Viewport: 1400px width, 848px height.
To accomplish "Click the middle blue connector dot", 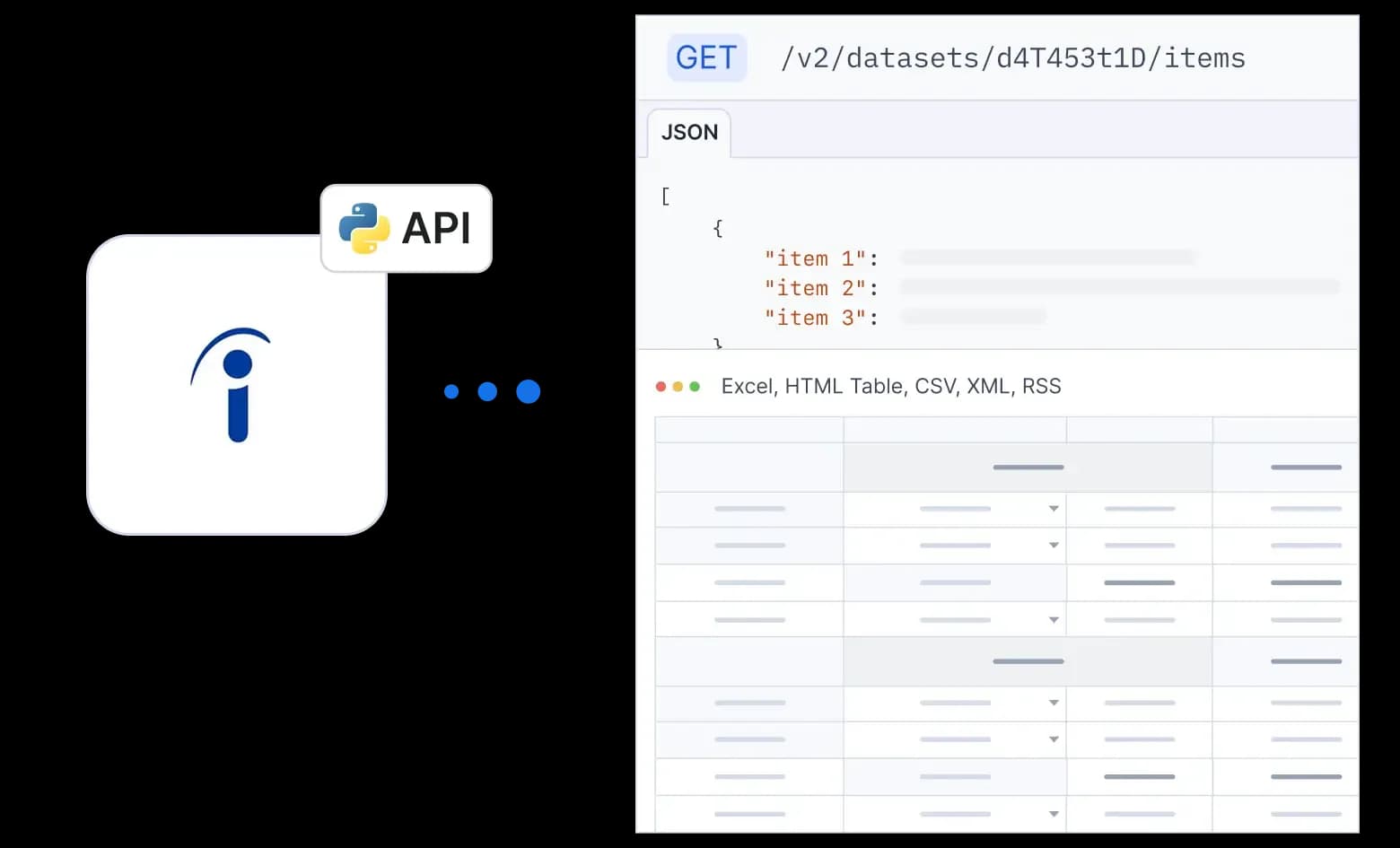I will pos(487,391).
